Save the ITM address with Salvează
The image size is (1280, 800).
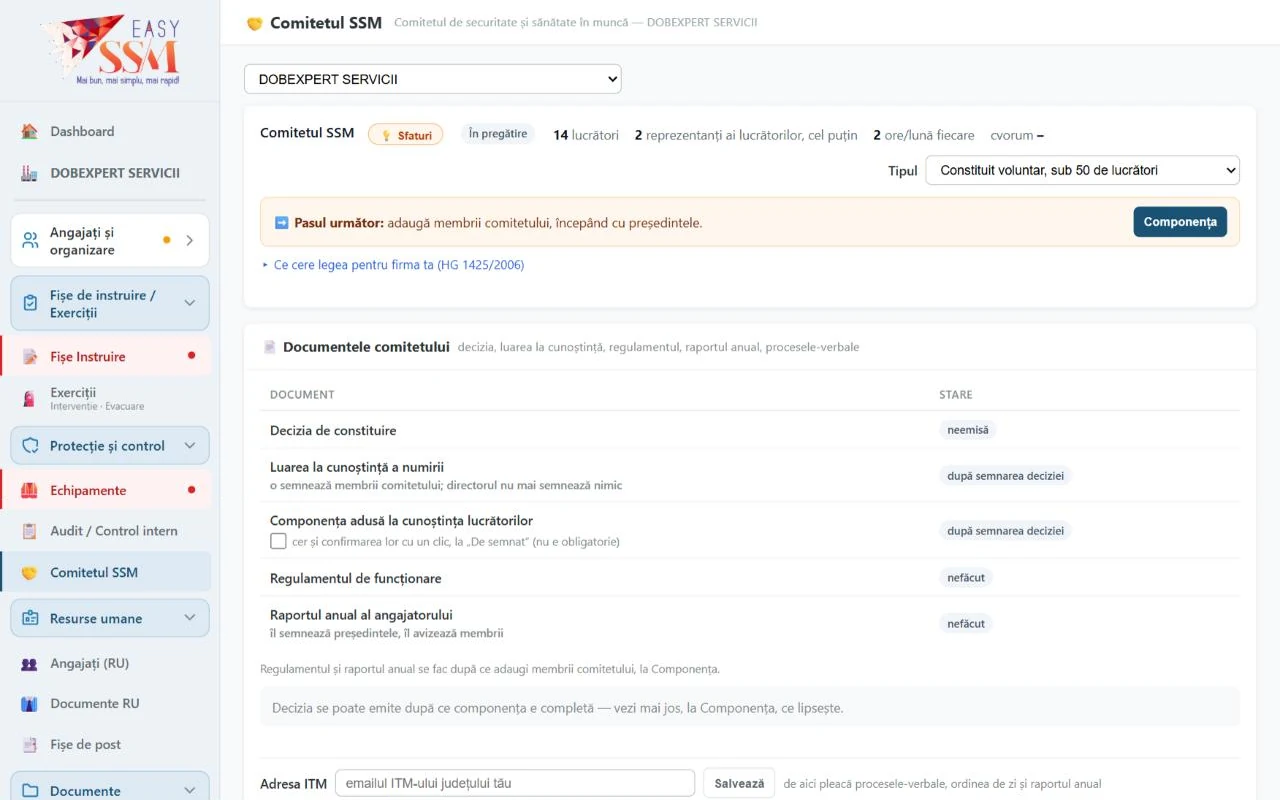coord(739,784)
